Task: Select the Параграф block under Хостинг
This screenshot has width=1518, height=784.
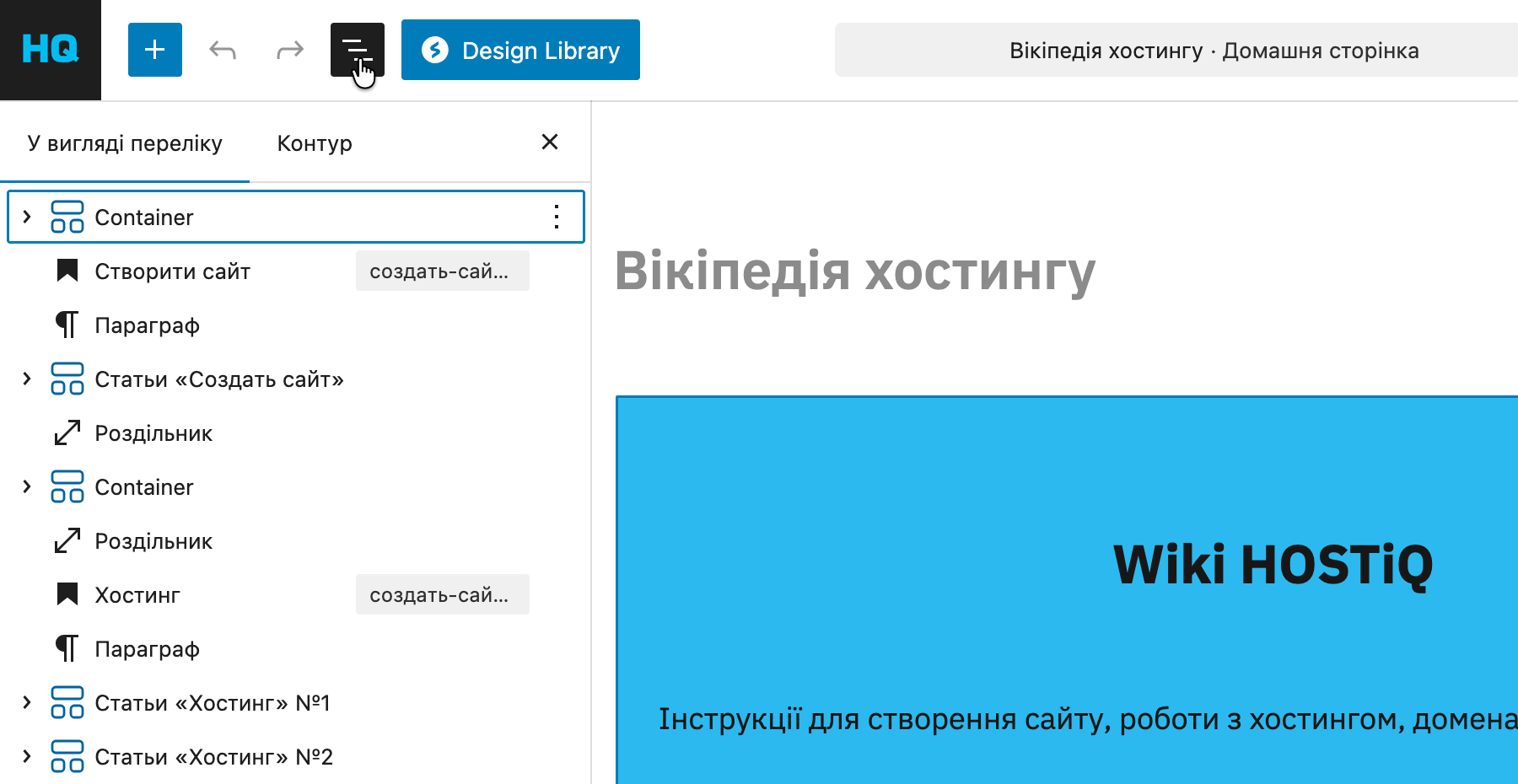Action: pyautogui.click(x=295, y=648)
